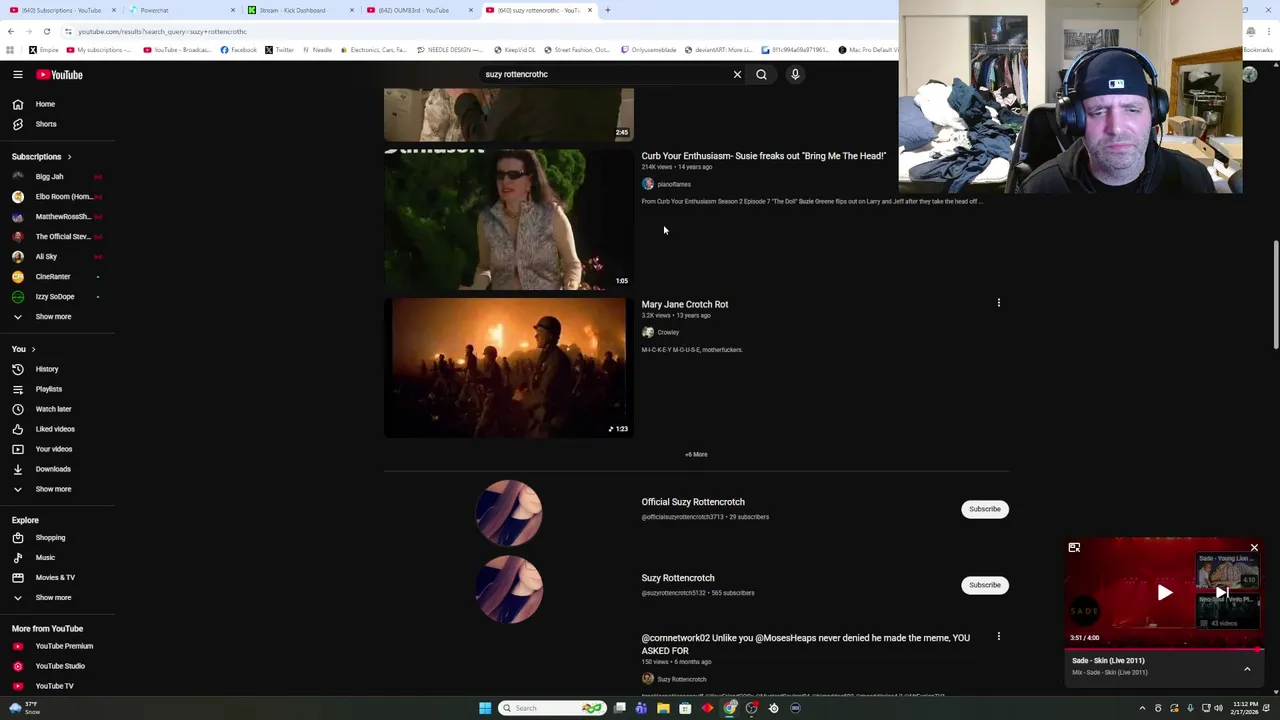Expand the miniplayer playlist chevron
This screenshot has width=1280, height=720.
click(1247, 668)
